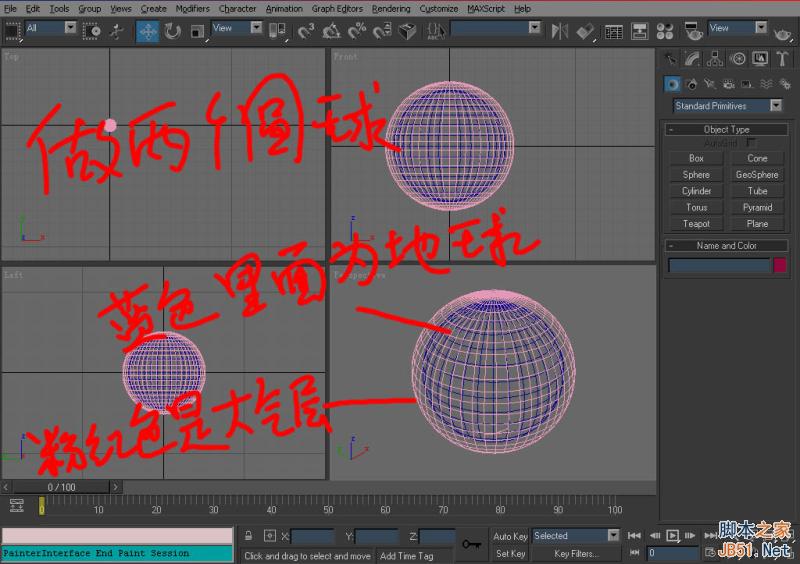The width and height of the screenshot is (800, 564).
Task: Switch to the Create command panel
Action: click(670, 59)
